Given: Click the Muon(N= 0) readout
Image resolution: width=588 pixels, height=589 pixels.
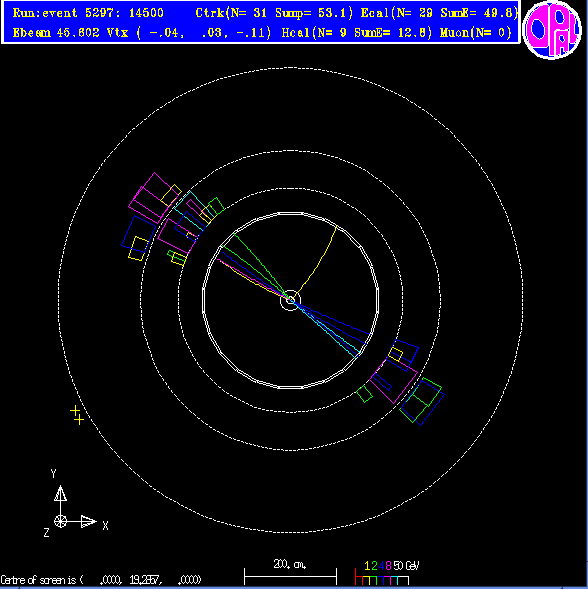Looking at the screenshot, I should pyautogui.click(x=476, y=33).
